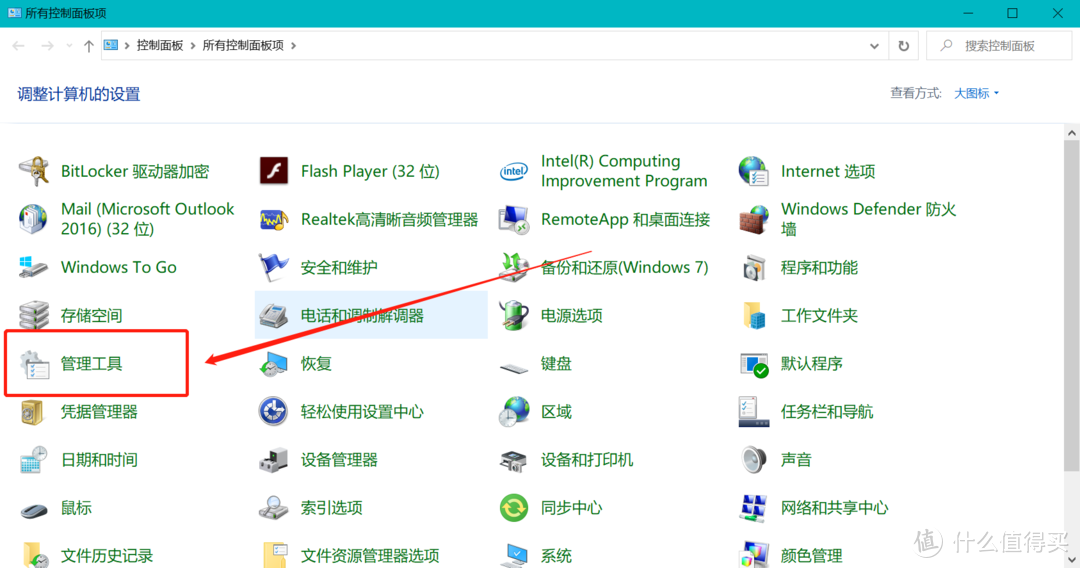The height and width of the screenshot is (568, 1080).
Task: Open Windows Defender 防火墙 brick wall icon
Action: pyautogui.click(x=754, y=220)
